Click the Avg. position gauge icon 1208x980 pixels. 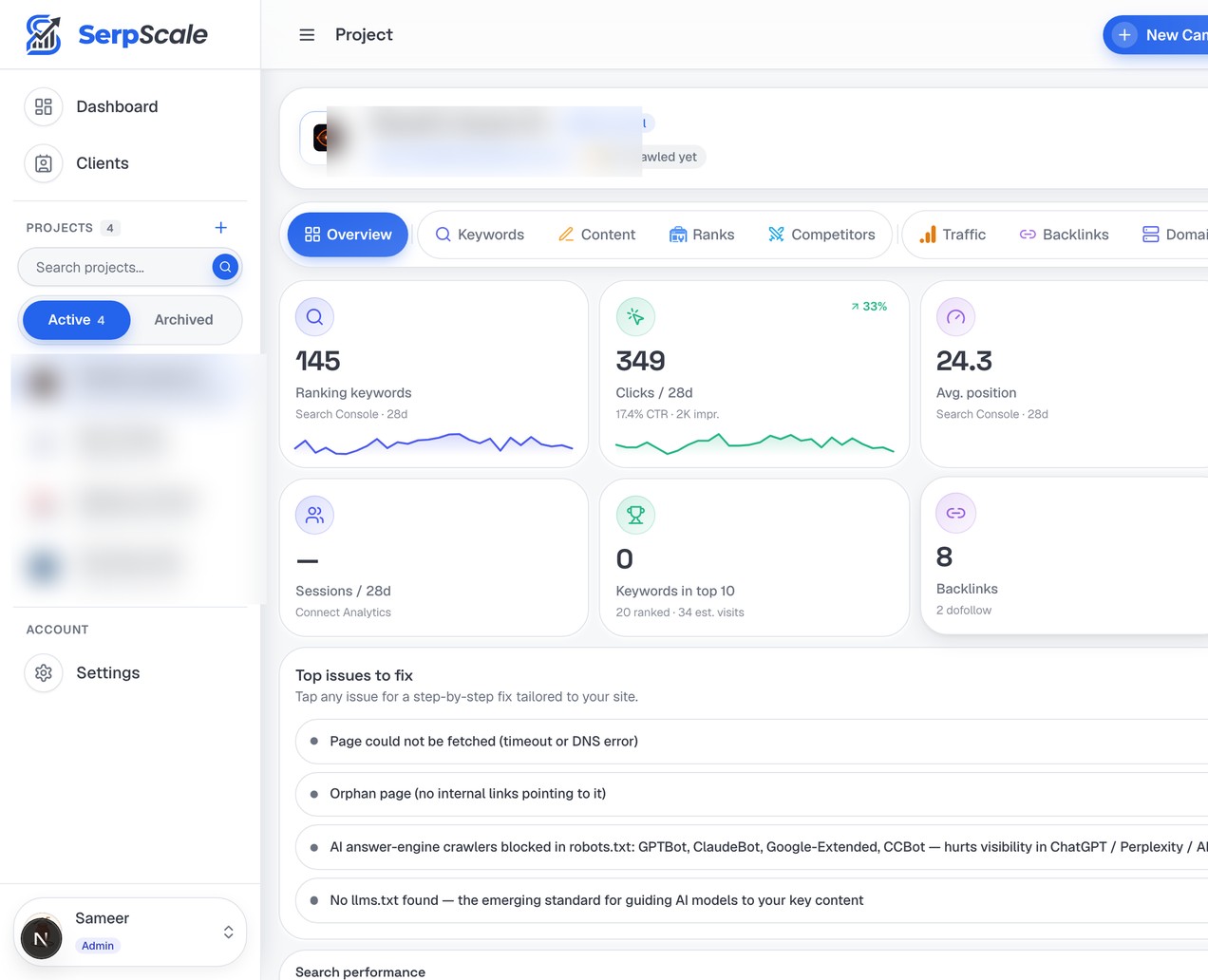click(x=955, y=317)
